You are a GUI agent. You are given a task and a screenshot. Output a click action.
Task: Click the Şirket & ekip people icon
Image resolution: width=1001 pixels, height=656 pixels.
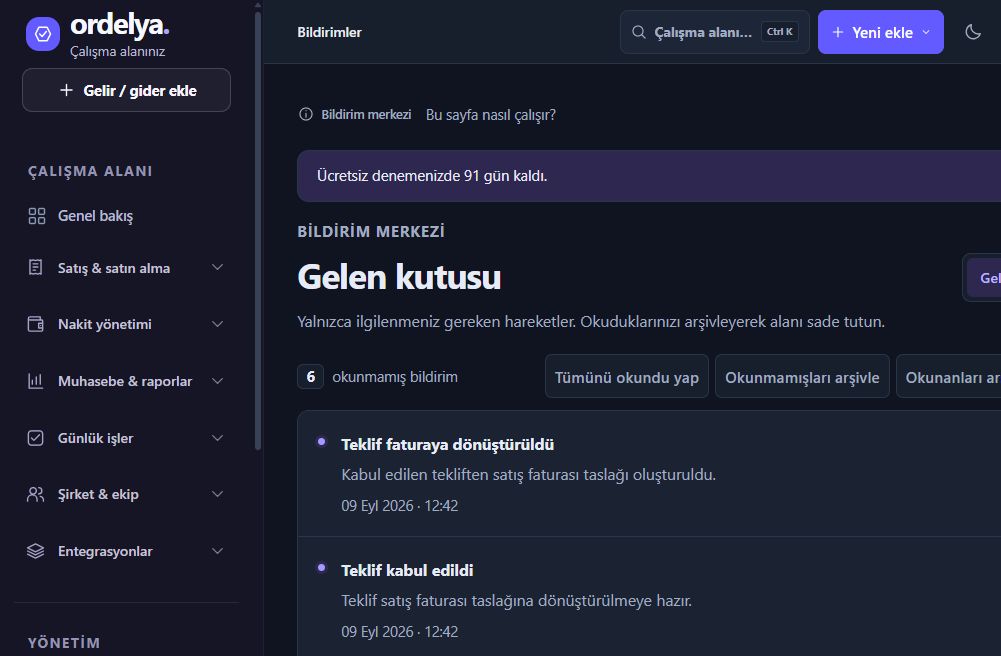[x=36, y=495]
